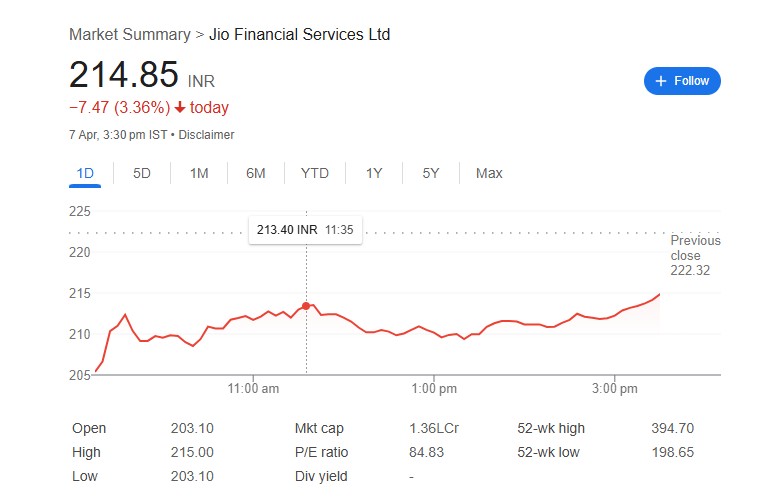Click the 213.40 INR price tooltip
Viewport: 773px width, 501px height.
[x=305, y=230]
